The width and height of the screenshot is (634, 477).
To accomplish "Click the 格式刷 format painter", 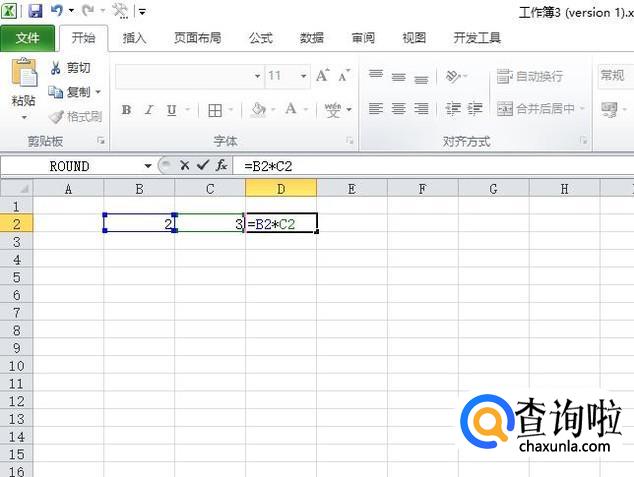I will pyautogui.click(x=75, y=117).
